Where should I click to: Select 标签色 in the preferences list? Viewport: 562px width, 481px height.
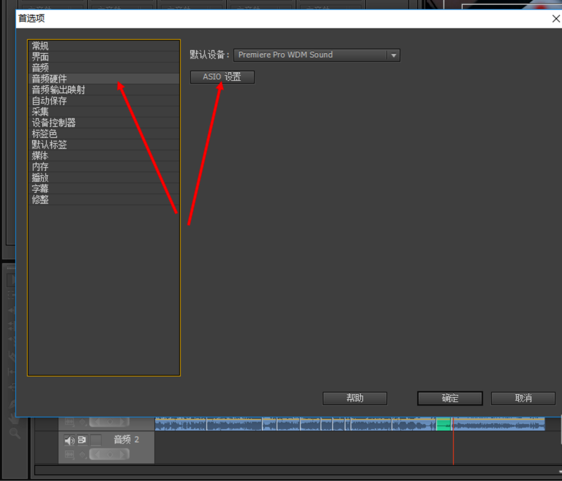[104, 134]
